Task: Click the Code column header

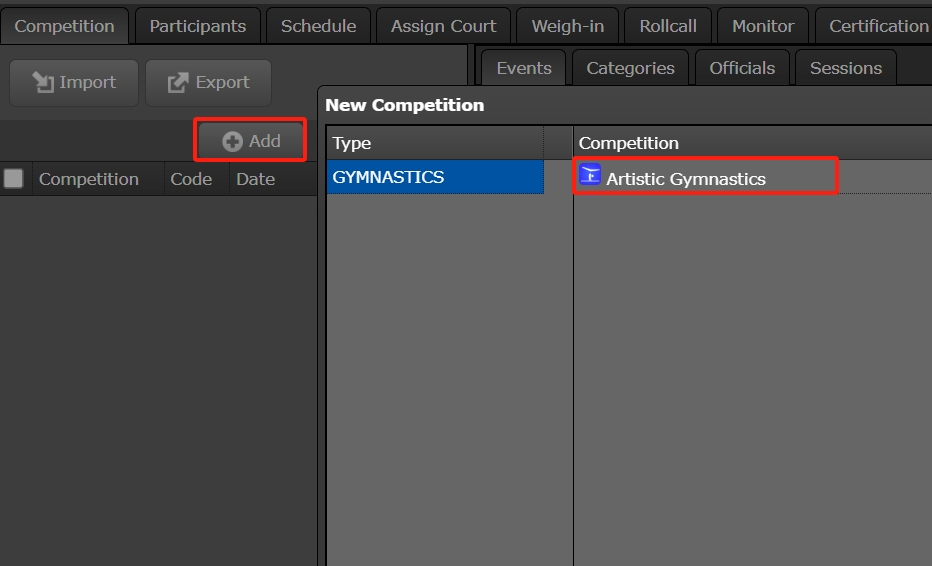Action: point(191,179)
